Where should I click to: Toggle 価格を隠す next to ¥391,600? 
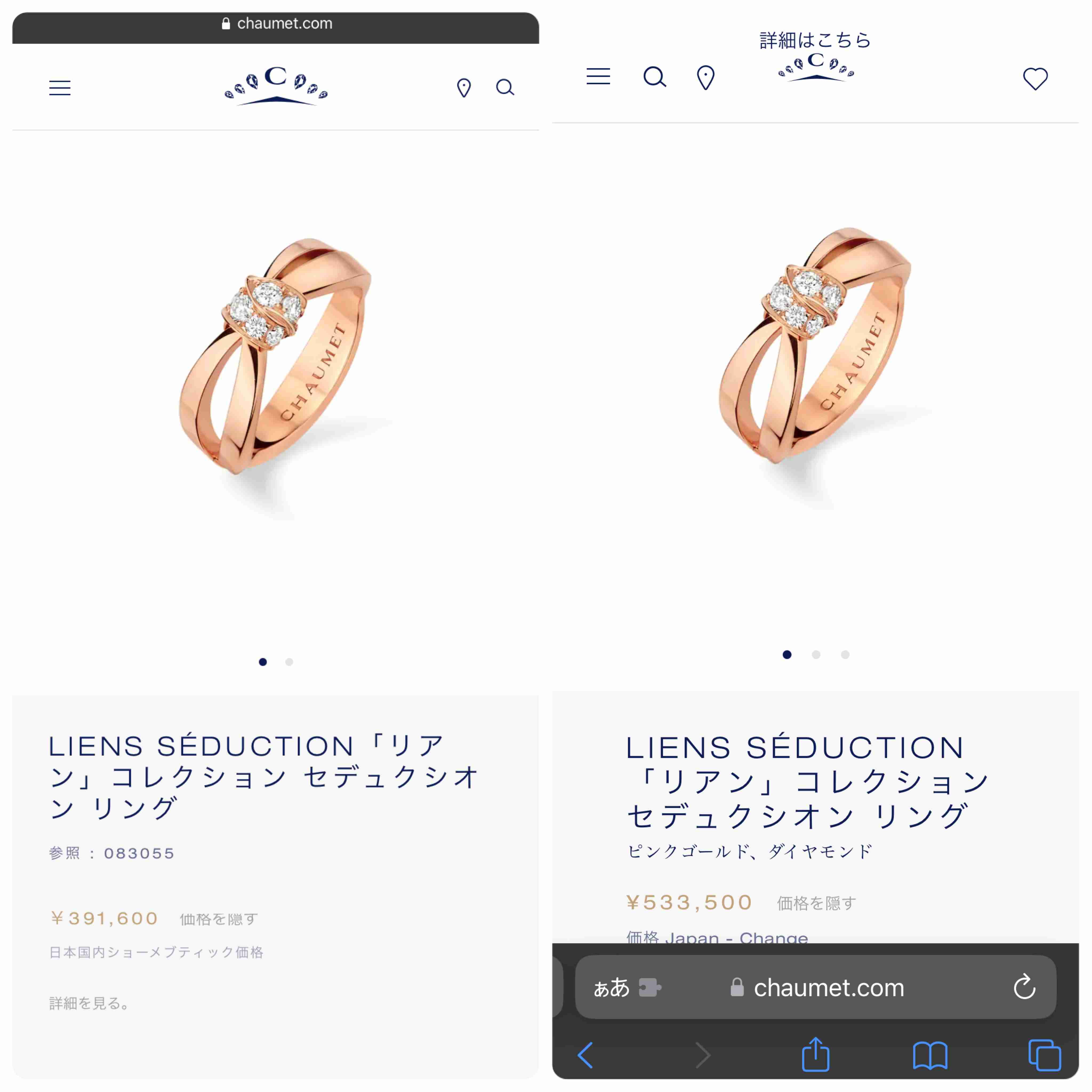[x=219, y=919]
